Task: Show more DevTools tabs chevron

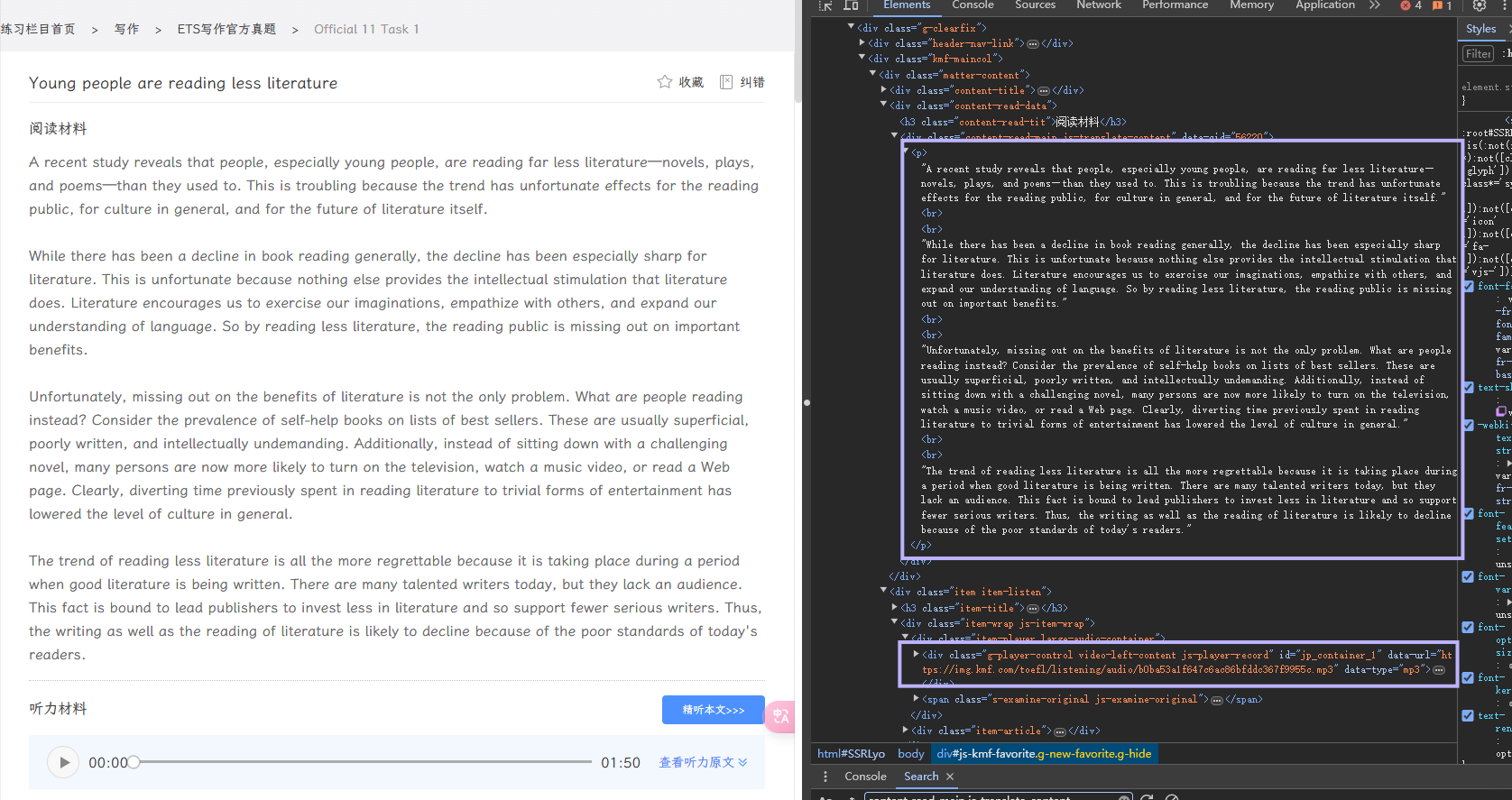Action: (x=1374, y=5)
